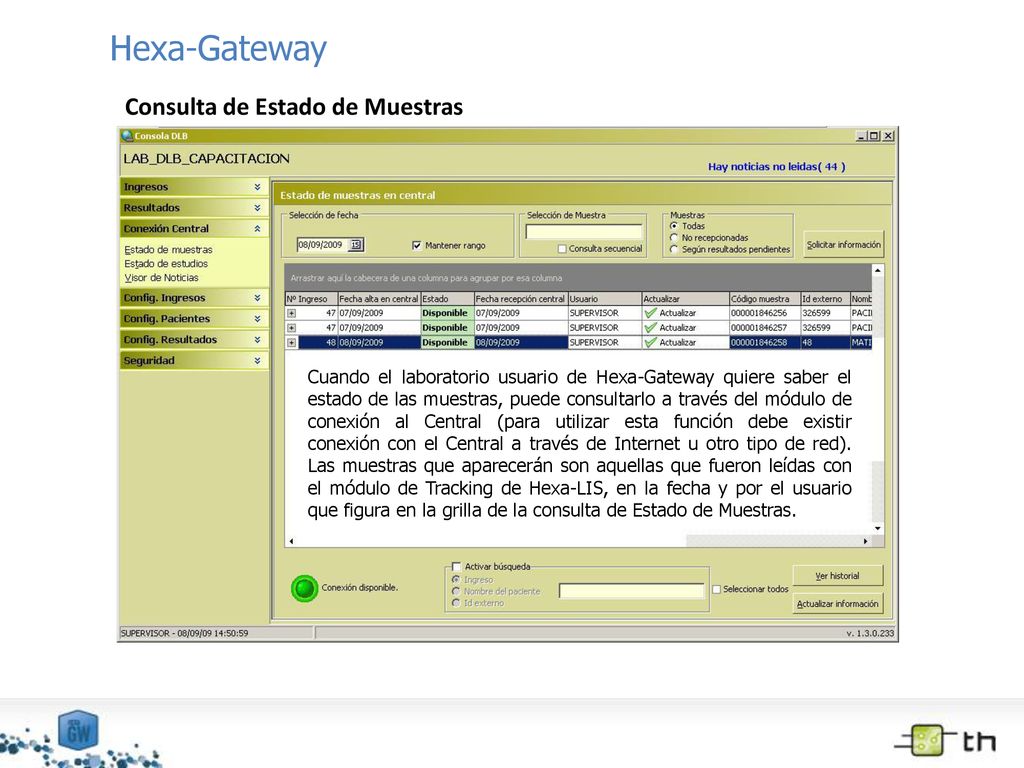
Task: Click the green check icon in row 000001846257
Action: [x=650, y=328]
